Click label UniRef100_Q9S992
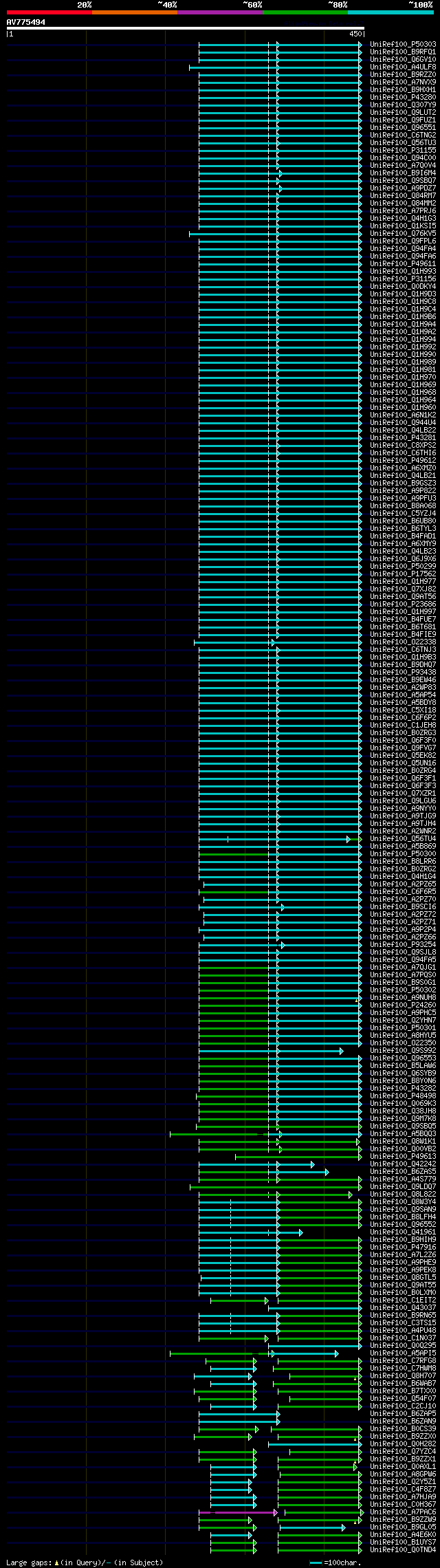 tap(403, 1050)
